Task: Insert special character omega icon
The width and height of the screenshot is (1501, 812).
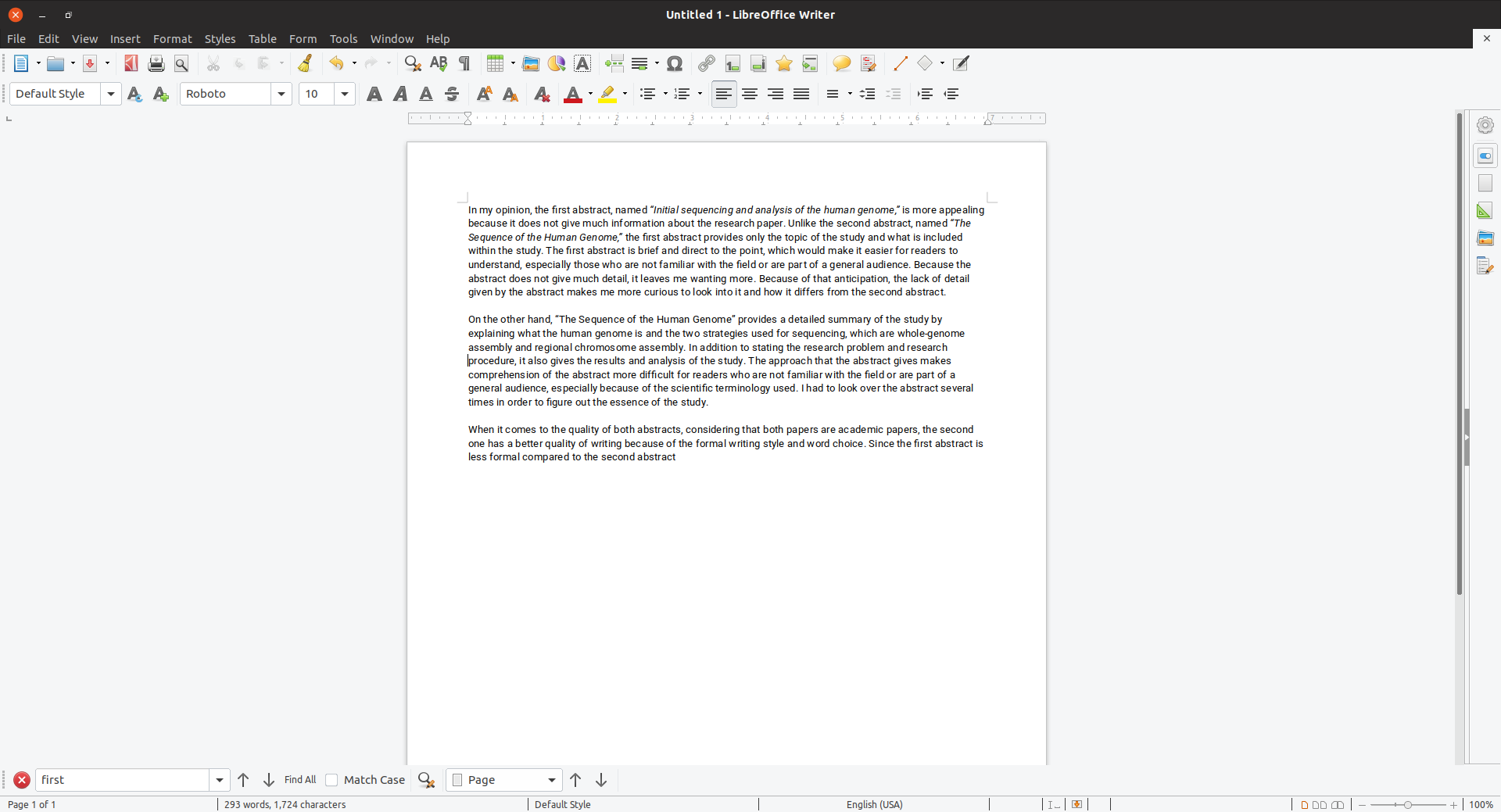Action: click(675, 64)
